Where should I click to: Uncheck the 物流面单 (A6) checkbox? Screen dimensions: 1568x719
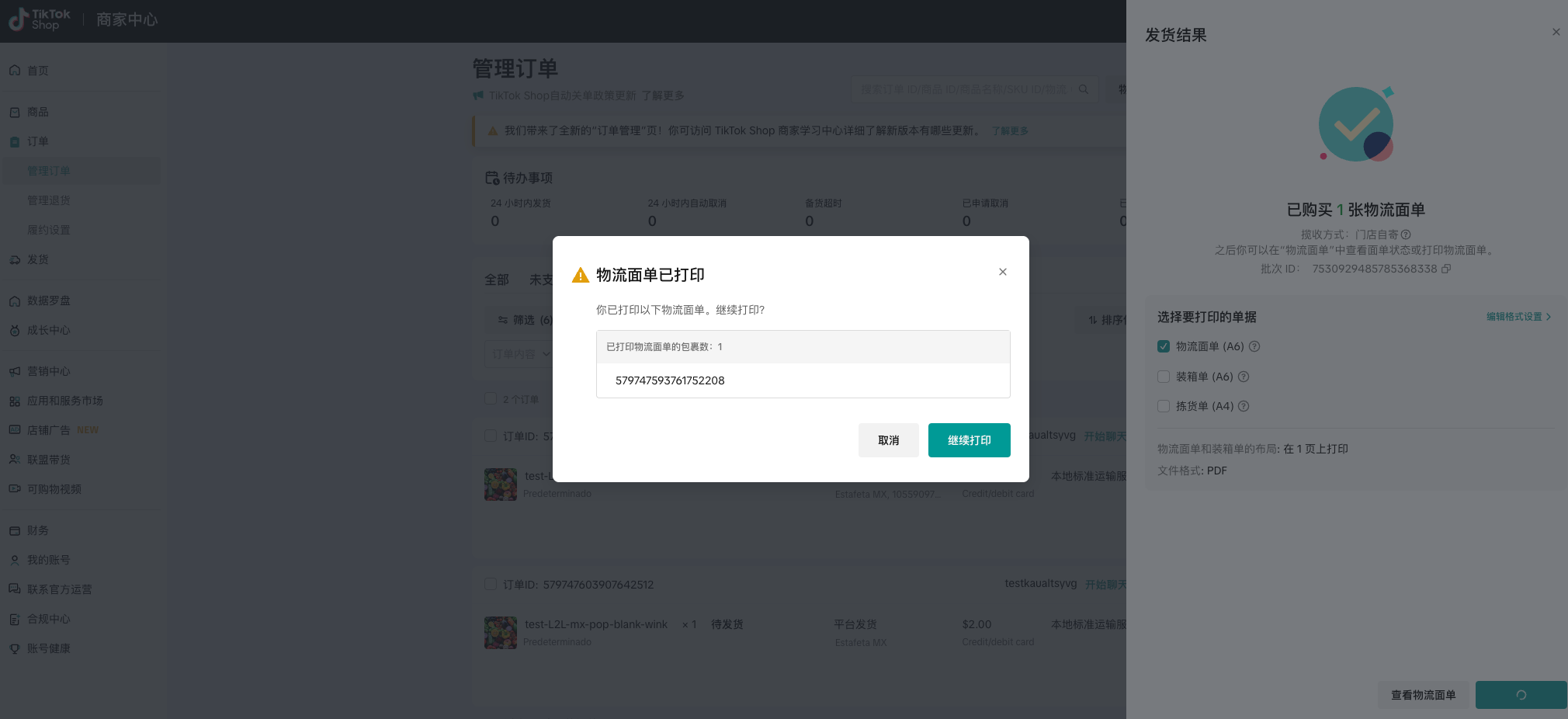pos(1164,346)
